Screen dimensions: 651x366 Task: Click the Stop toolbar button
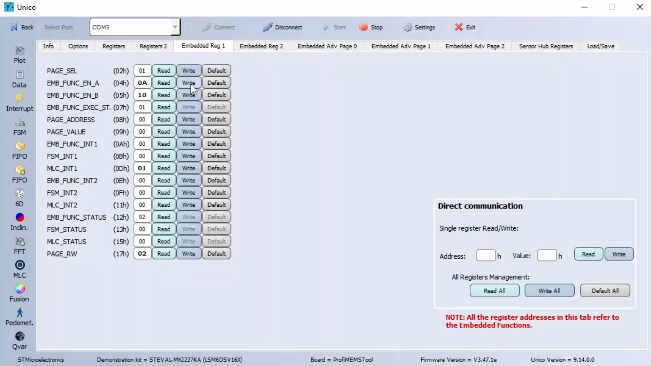(x=371, y=27)
